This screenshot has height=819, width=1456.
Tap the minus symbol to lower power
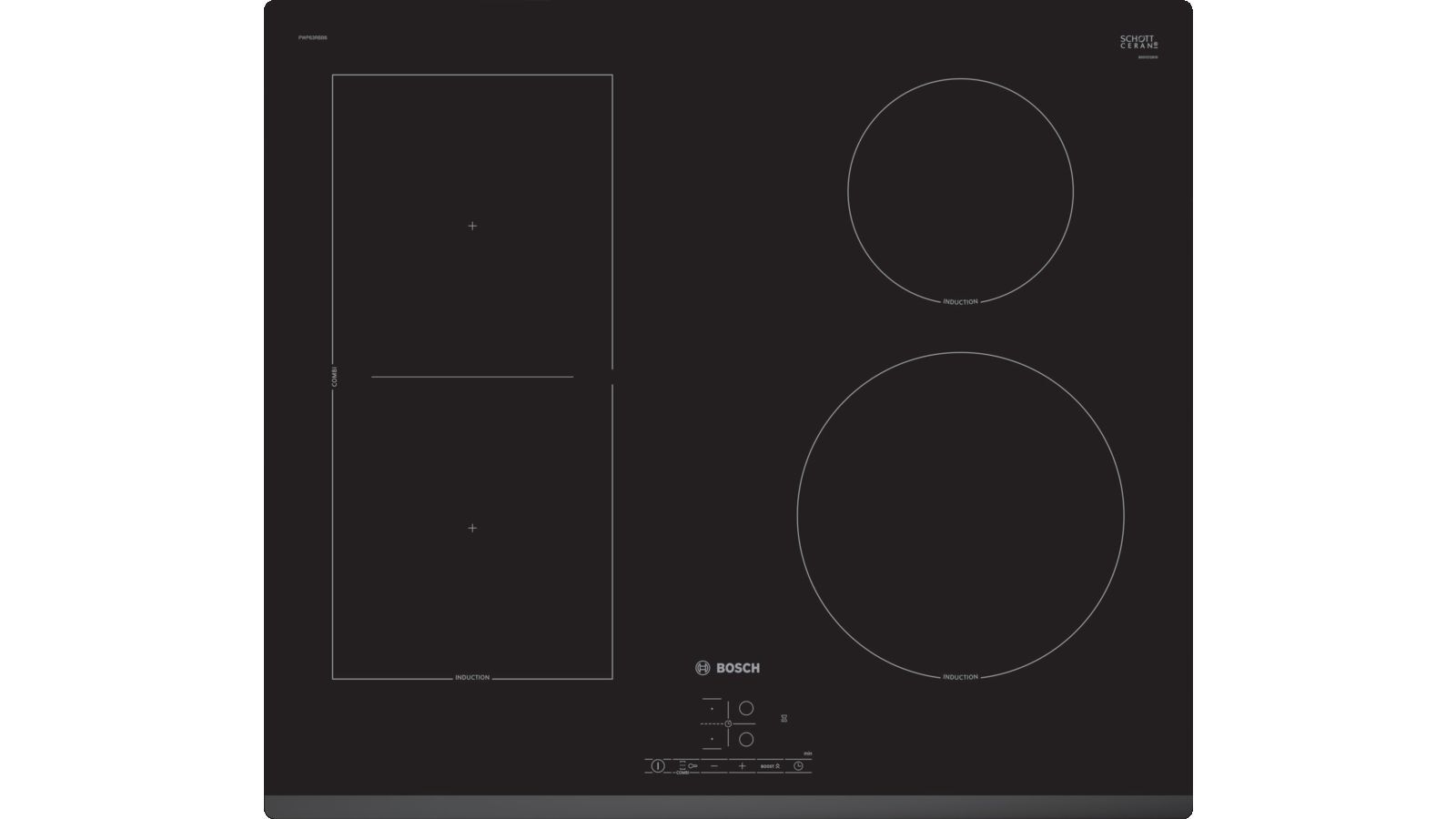coord(714,766)
